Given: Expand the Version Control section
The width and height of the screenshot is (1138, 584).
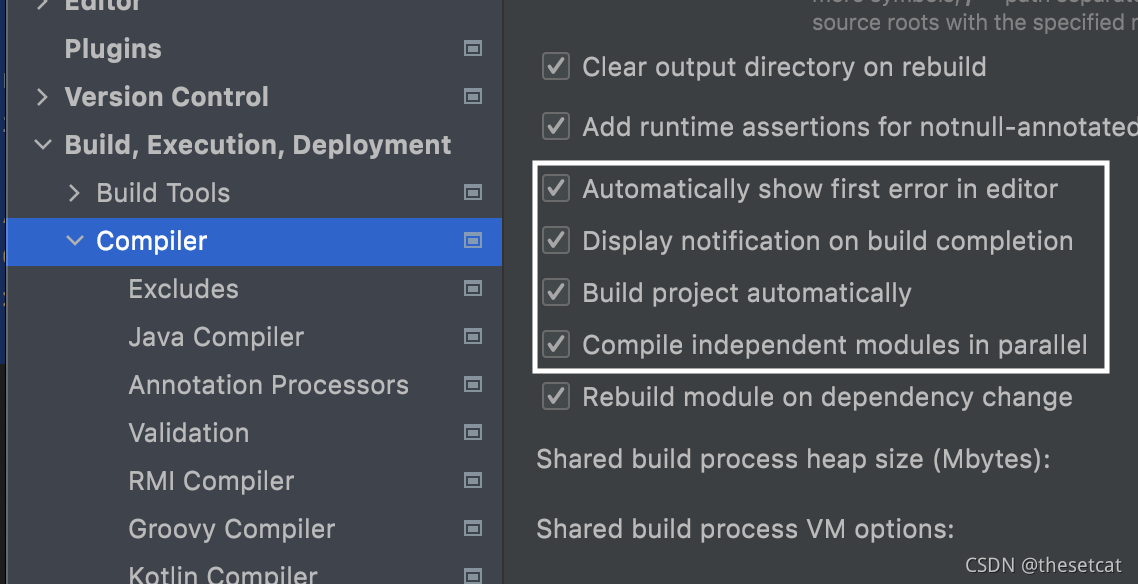Looking at the screenshot, I should tap(42, 97).
